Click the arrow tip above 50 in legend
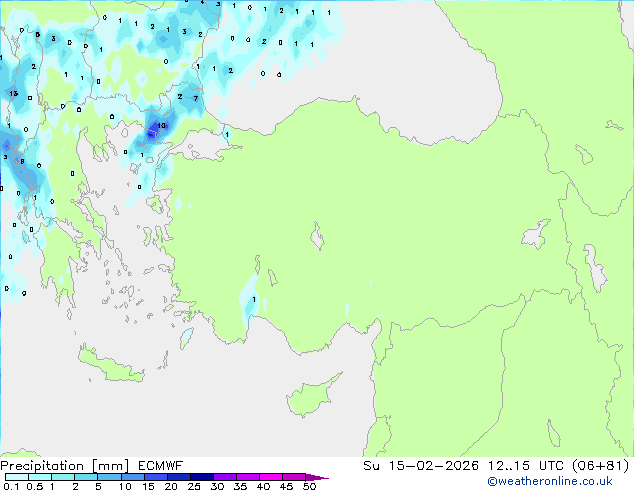Image resolution: width=634 pixels, height=490 pixels. [317, 477]
